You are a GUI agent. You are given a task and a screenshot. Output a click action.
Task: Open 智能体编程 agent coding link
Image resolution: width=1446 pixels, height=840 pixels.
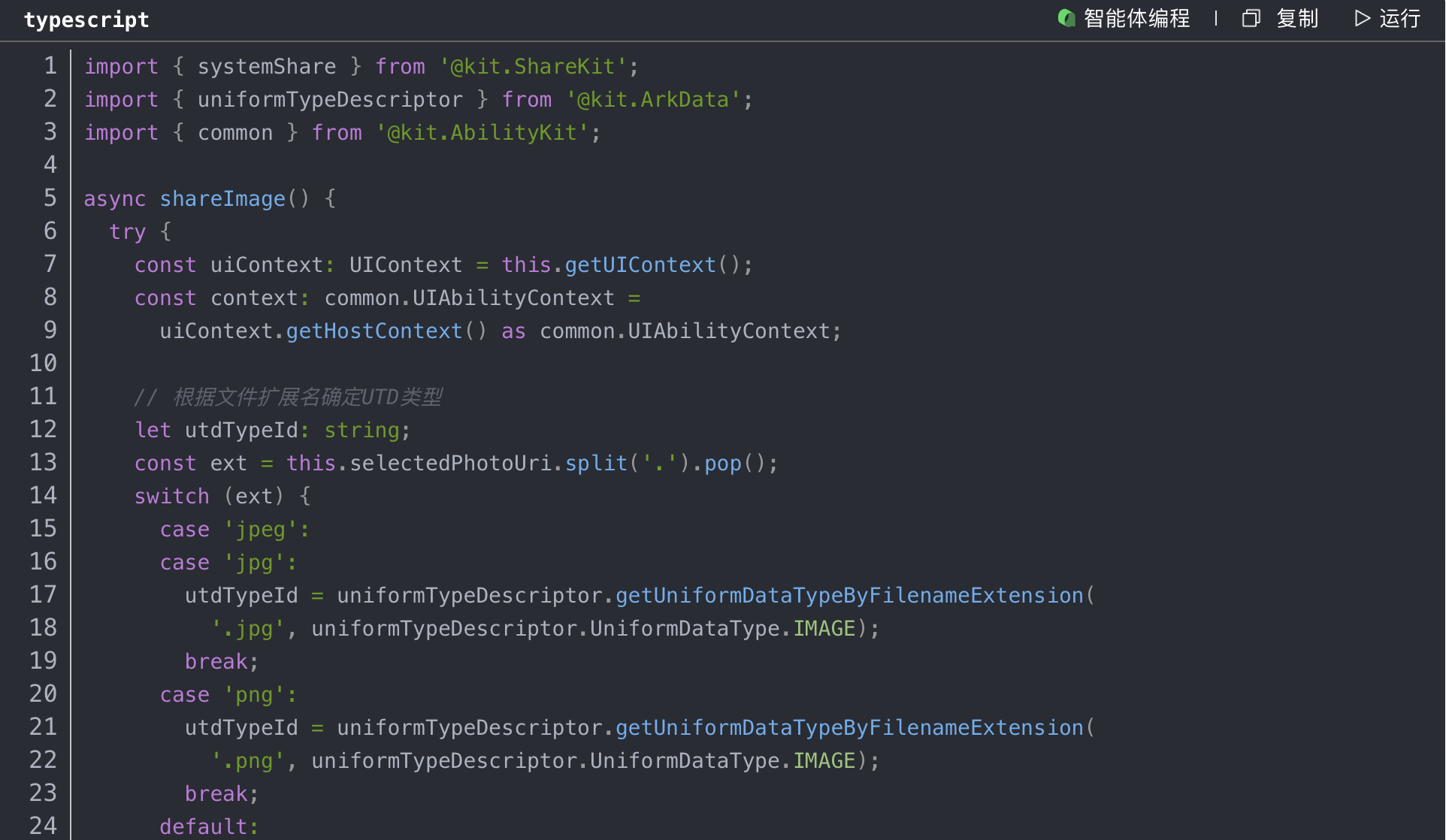pyautogui.click(x=1136, y=18)
